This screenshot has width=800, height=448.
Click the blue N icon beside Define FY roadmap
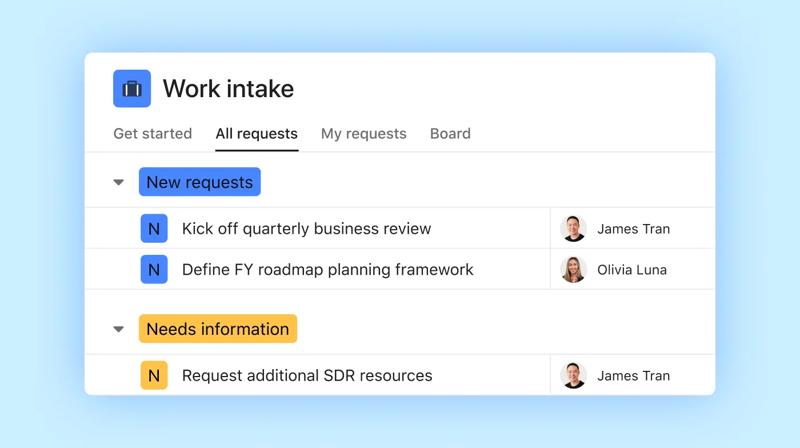(153, 269)
